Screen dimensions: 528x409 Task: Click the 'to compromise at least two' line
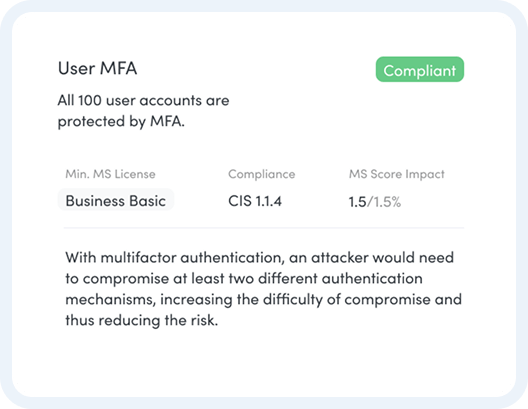tap(244, 278)
